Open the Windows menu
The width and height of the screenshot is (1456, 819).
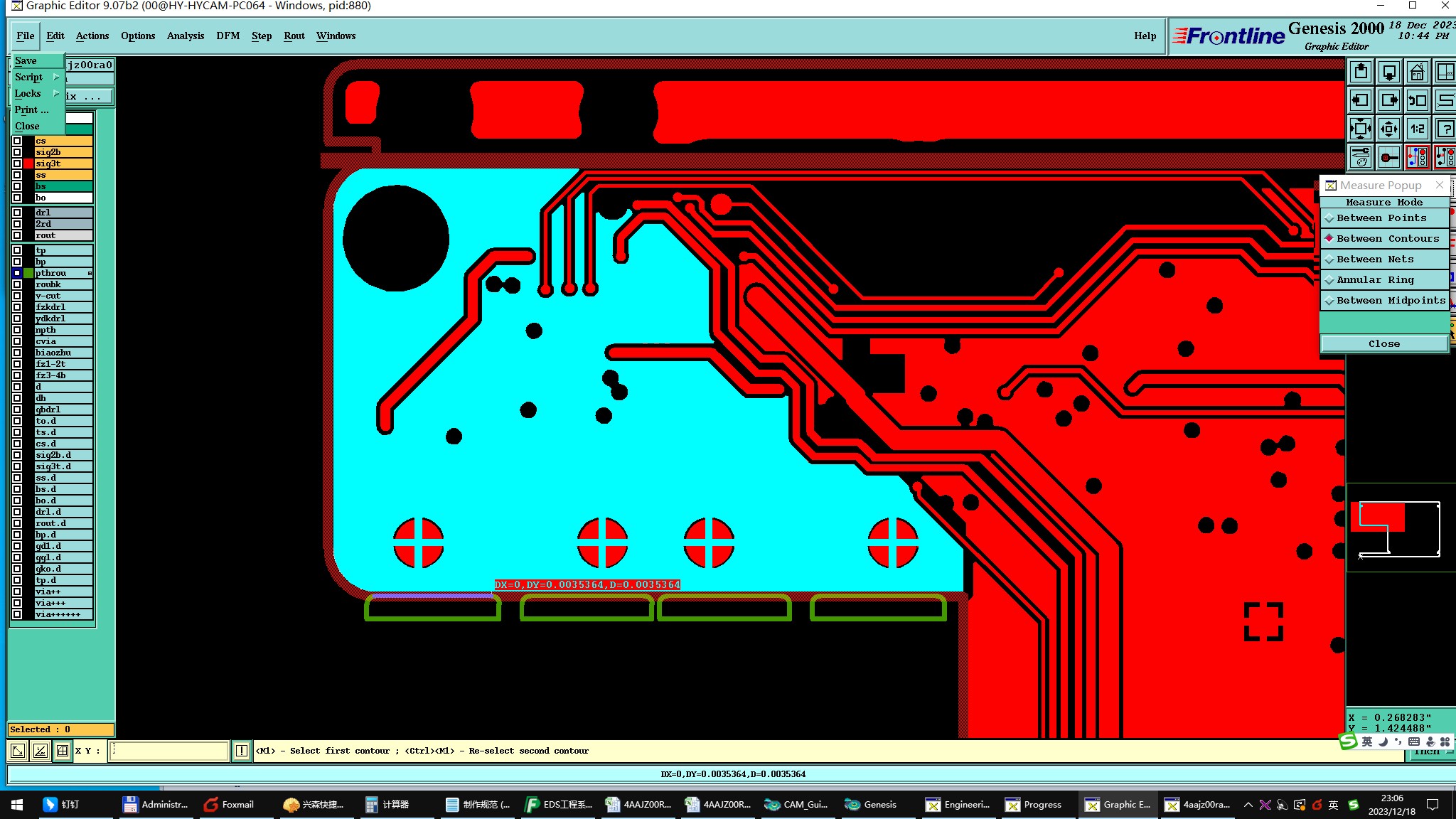[x=336, y=36]
